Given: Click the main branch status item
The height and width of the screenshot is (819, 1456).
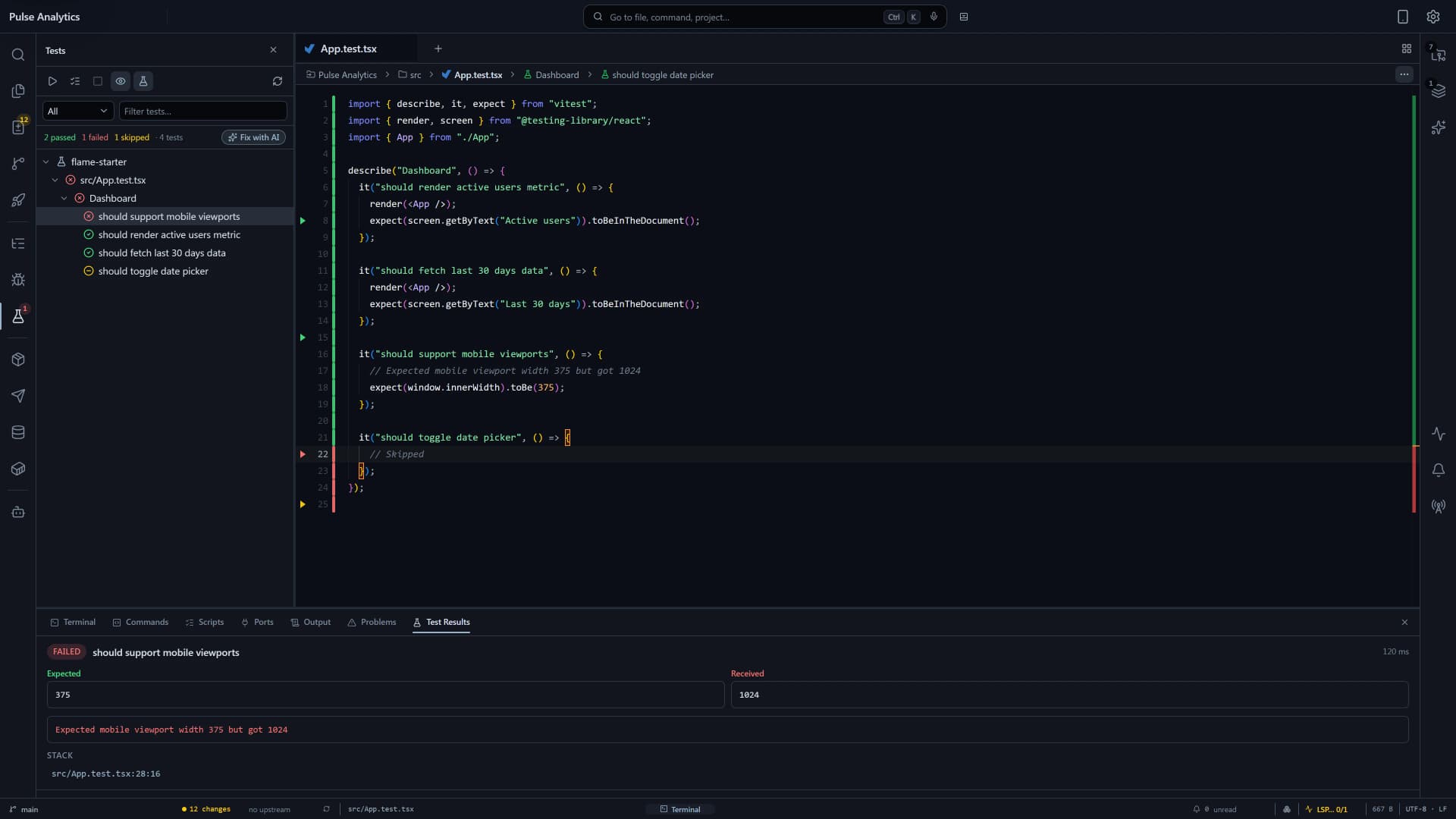Looking at the screenshot, I should tap(24, 809).
